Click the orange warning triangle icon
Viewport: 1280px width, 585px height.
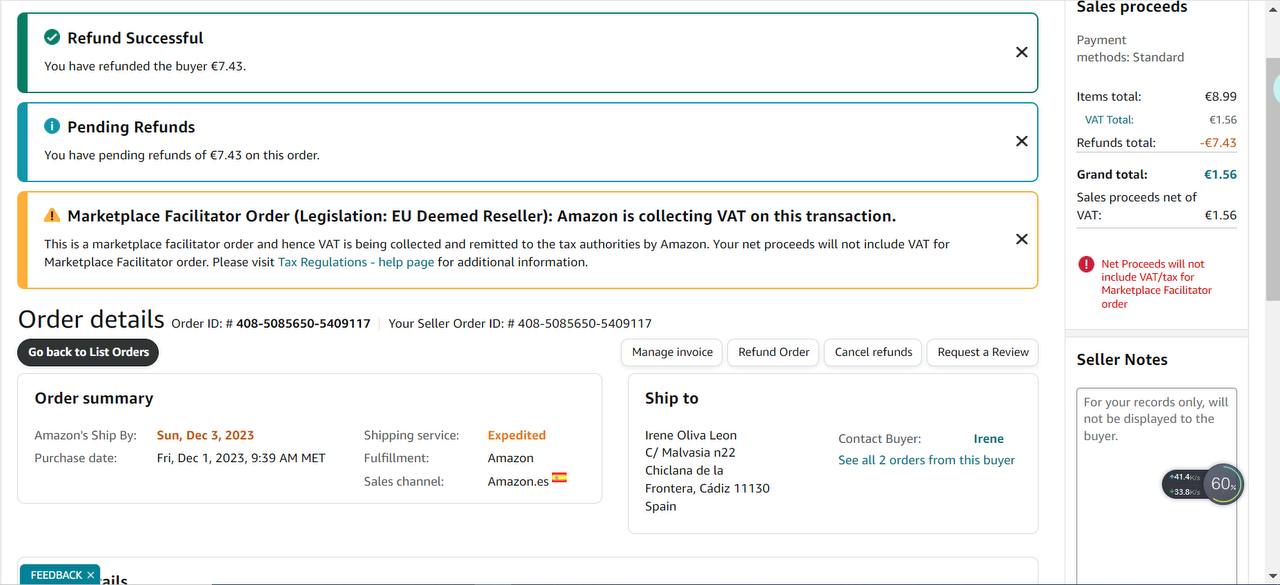pyautogui.click(x=52, y=216)
